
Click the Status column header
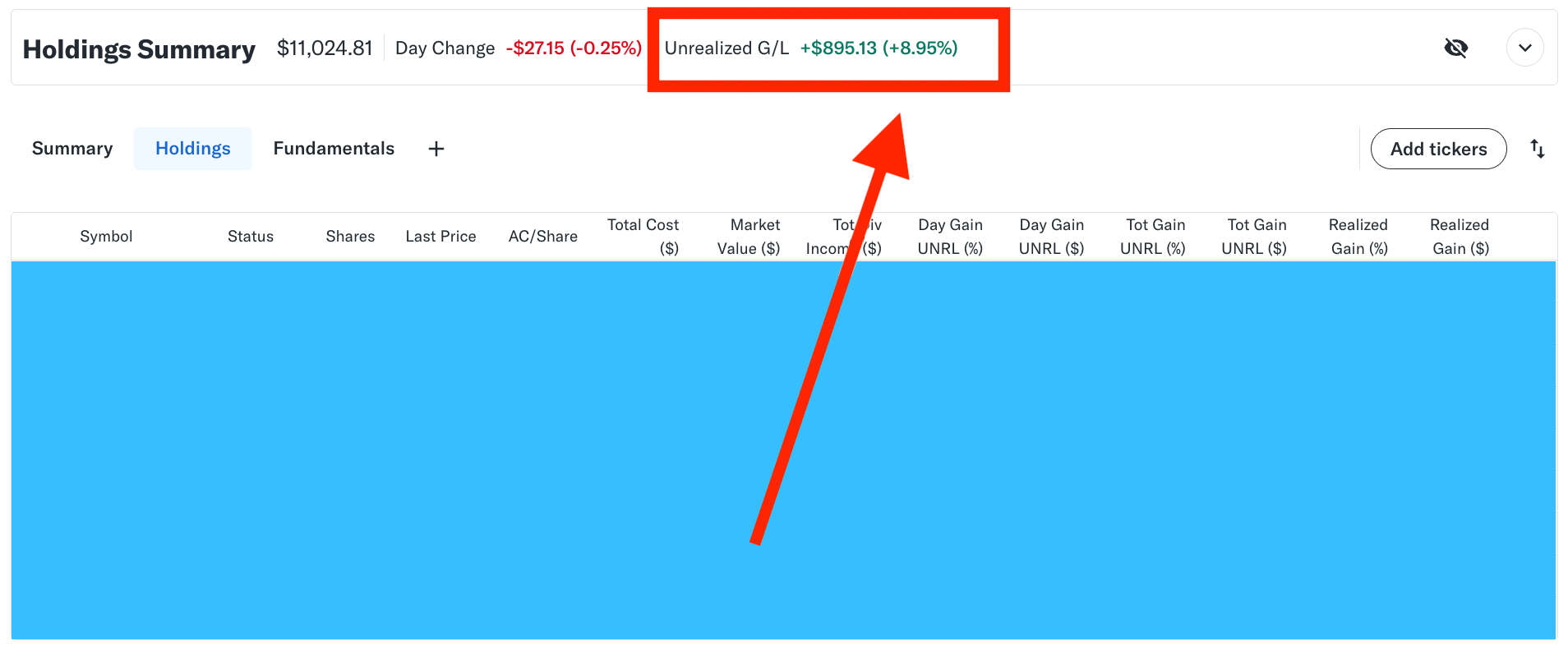(251, 237)
